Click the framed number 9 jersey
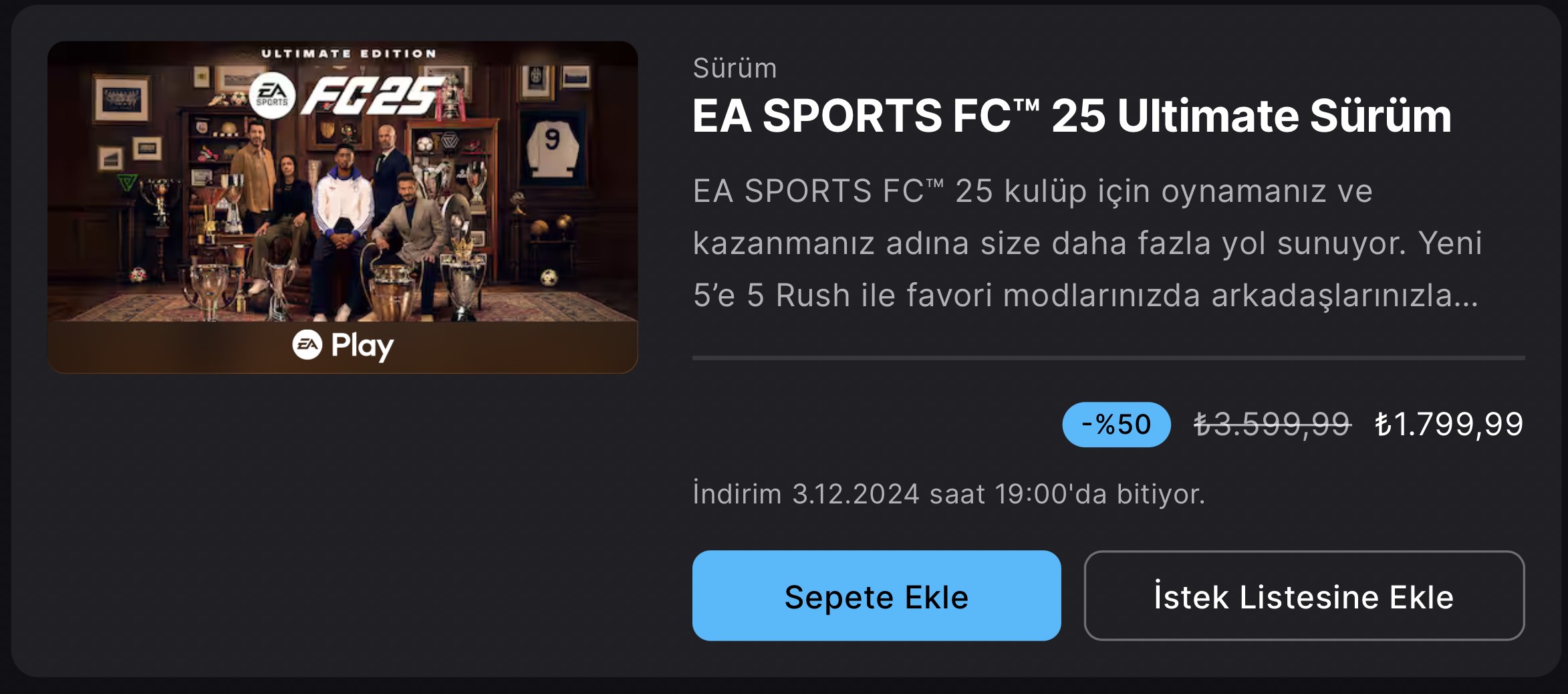This screenshot has width=1568, height=694. pyautogui.click(x=552, y=148)
